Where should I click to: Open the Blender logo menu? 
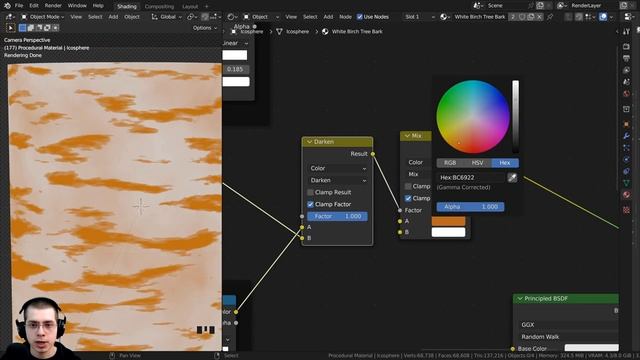tap(7, 6)
